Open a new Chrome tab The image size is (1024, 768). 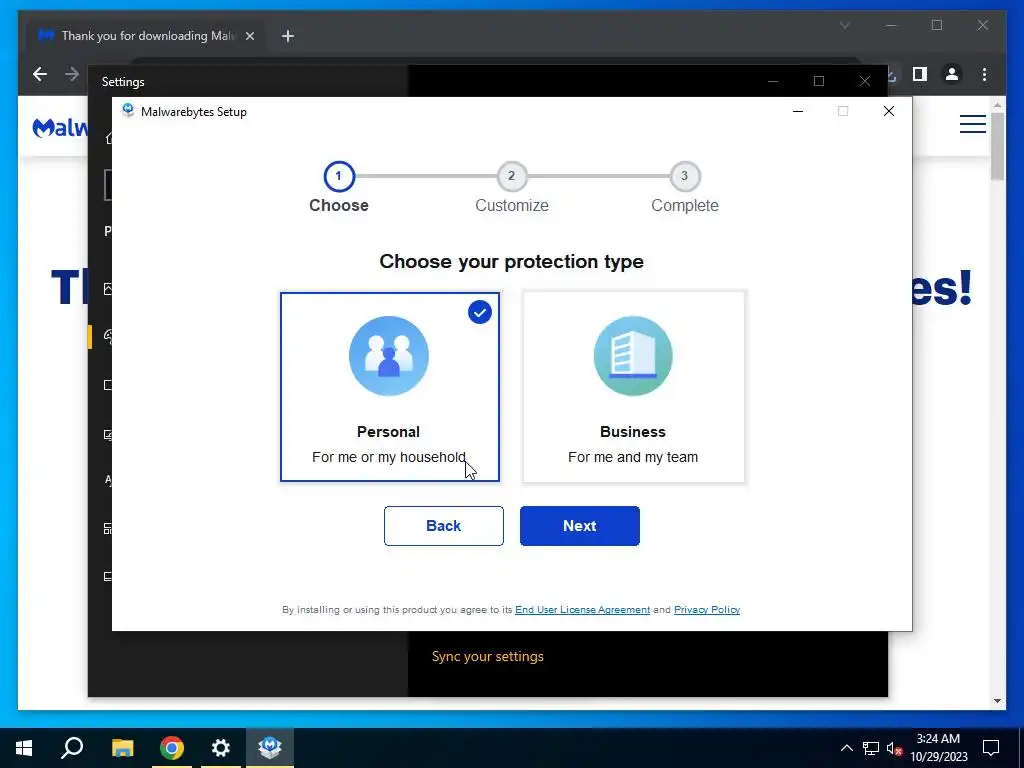pos(288,36)
